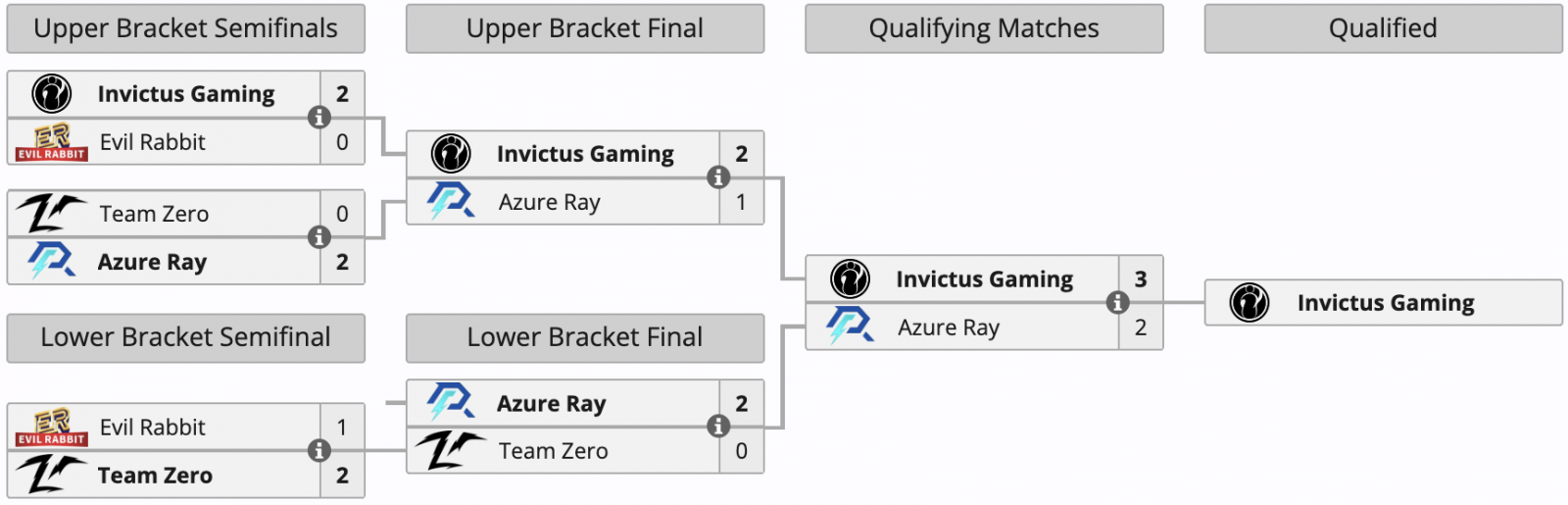This screenshot has width=1568, height=505.
Task: Open info icon for Evil Rabbit vs Team Zero
Action: pos(319,451)
